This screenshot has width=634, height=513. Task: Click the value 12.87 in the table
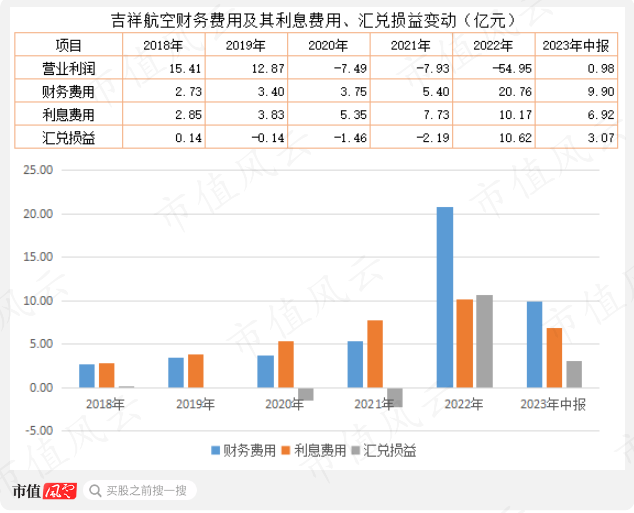pos(268,69)
